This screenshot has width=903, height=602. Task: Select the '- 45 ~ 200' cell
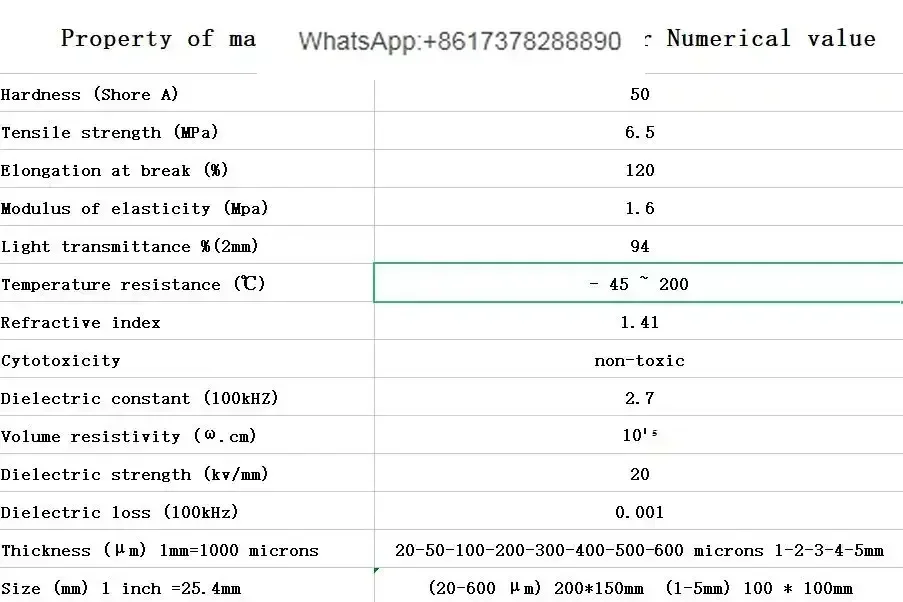(639, 283)
